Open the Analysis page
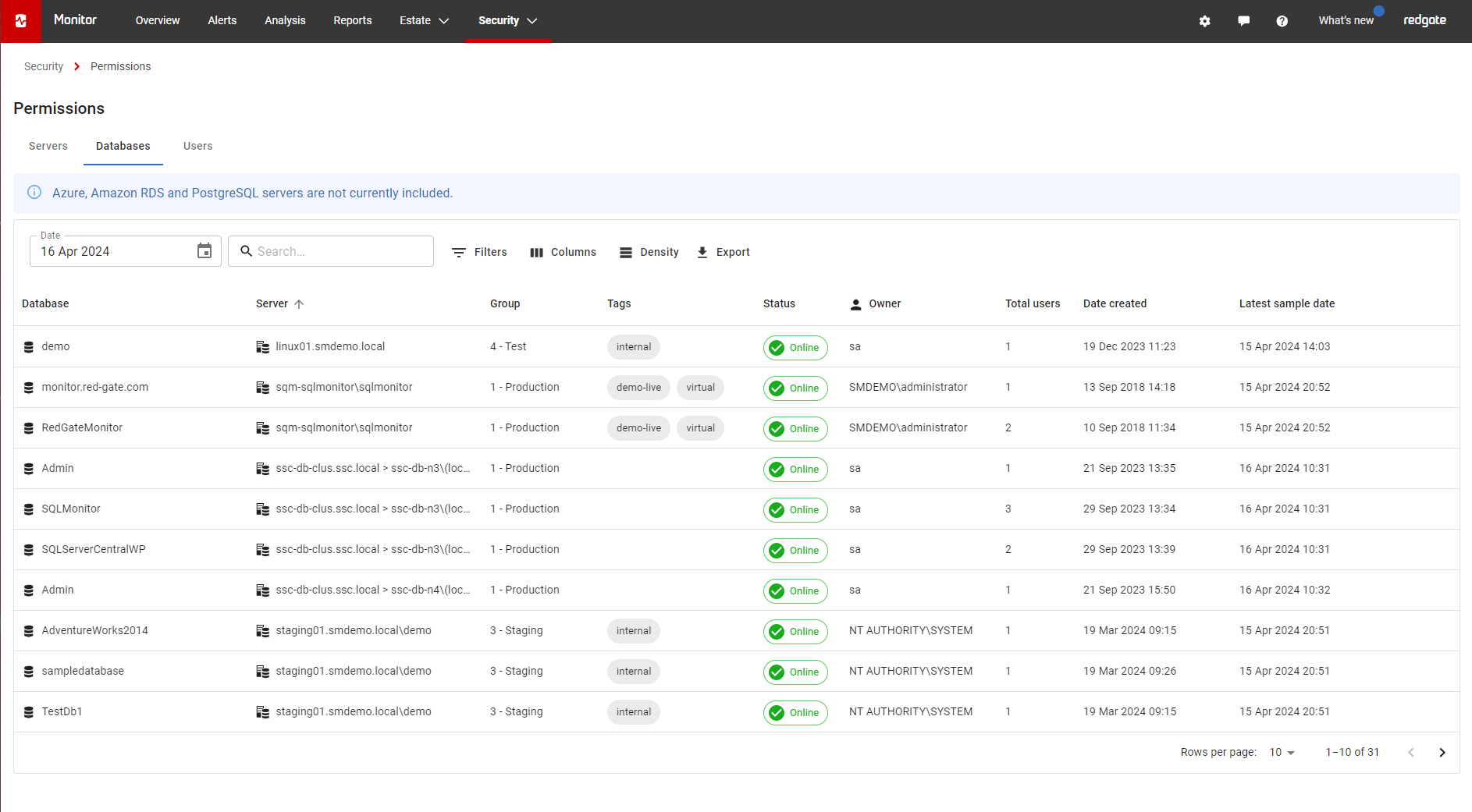The image size is (1472, 812). 285,21
